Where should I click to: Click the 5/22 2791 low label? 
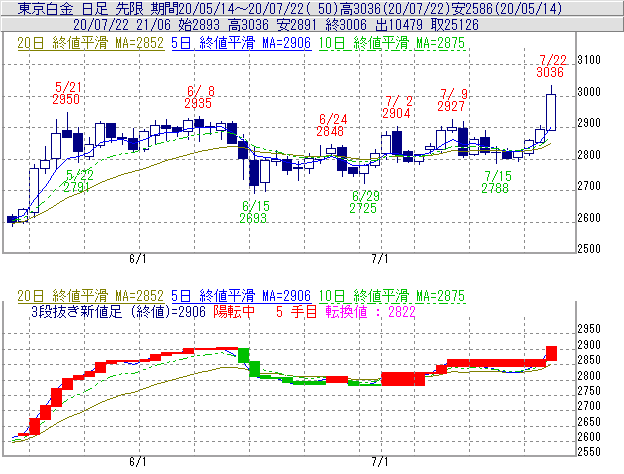coord(78,181)
